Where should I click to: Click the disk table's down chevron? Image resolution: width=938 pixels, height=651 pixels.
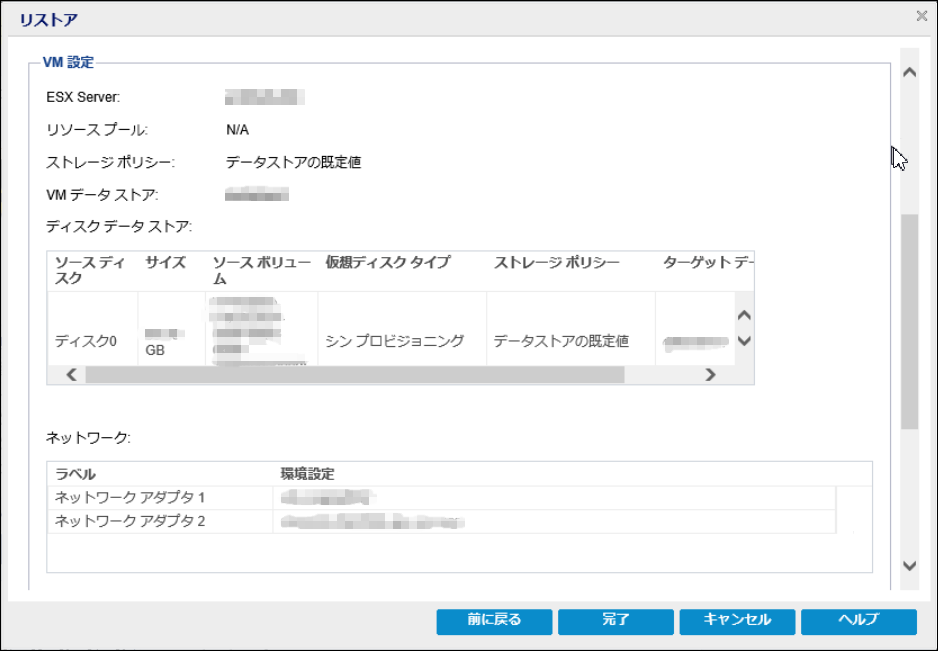coord(743,341)
